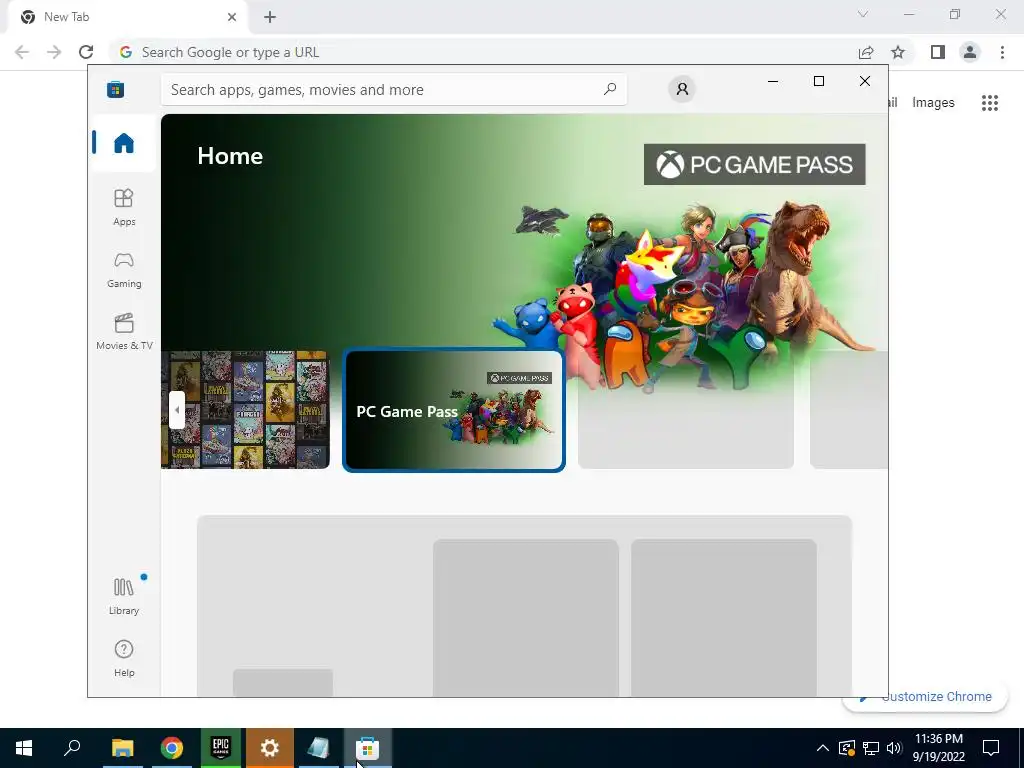Go back in Chrome
1024x768 pixels.
click(22, 52)
